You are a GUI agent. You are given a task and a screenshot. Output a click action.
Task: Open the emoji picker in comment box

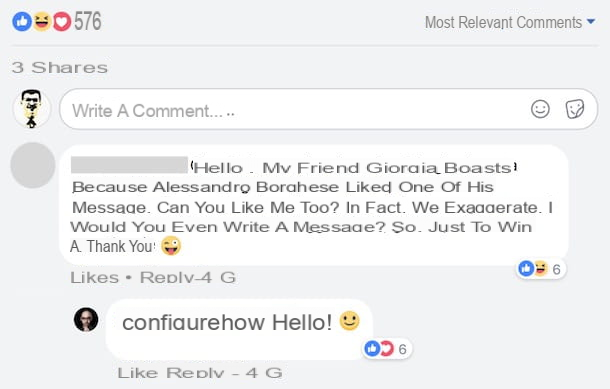point(540,109)
